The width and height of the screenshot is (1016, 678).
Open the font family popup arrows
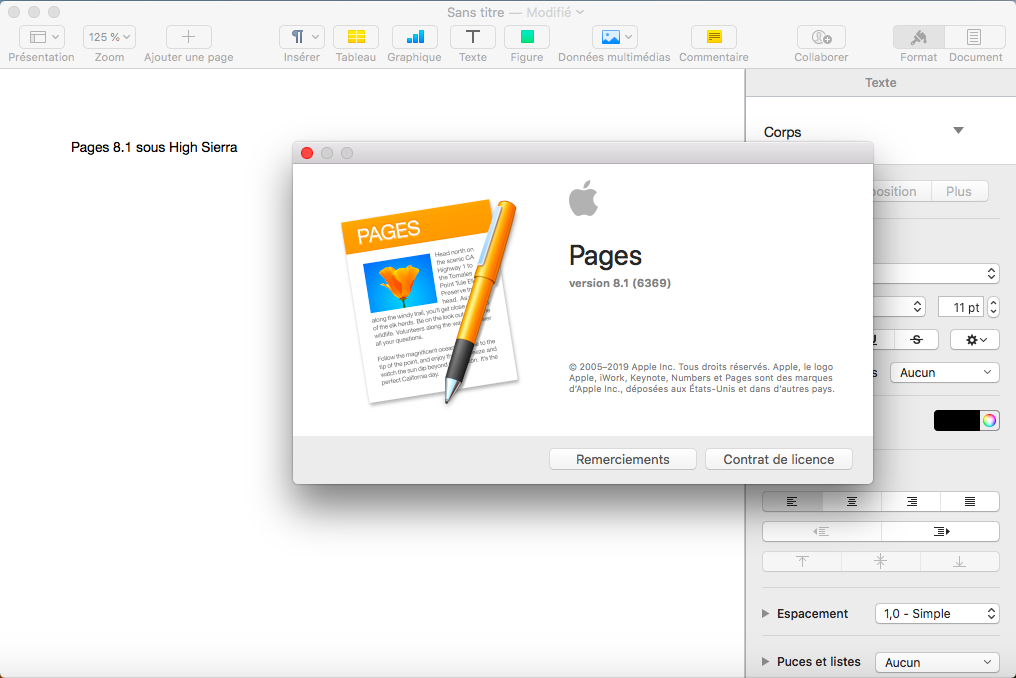coord(991,274)
